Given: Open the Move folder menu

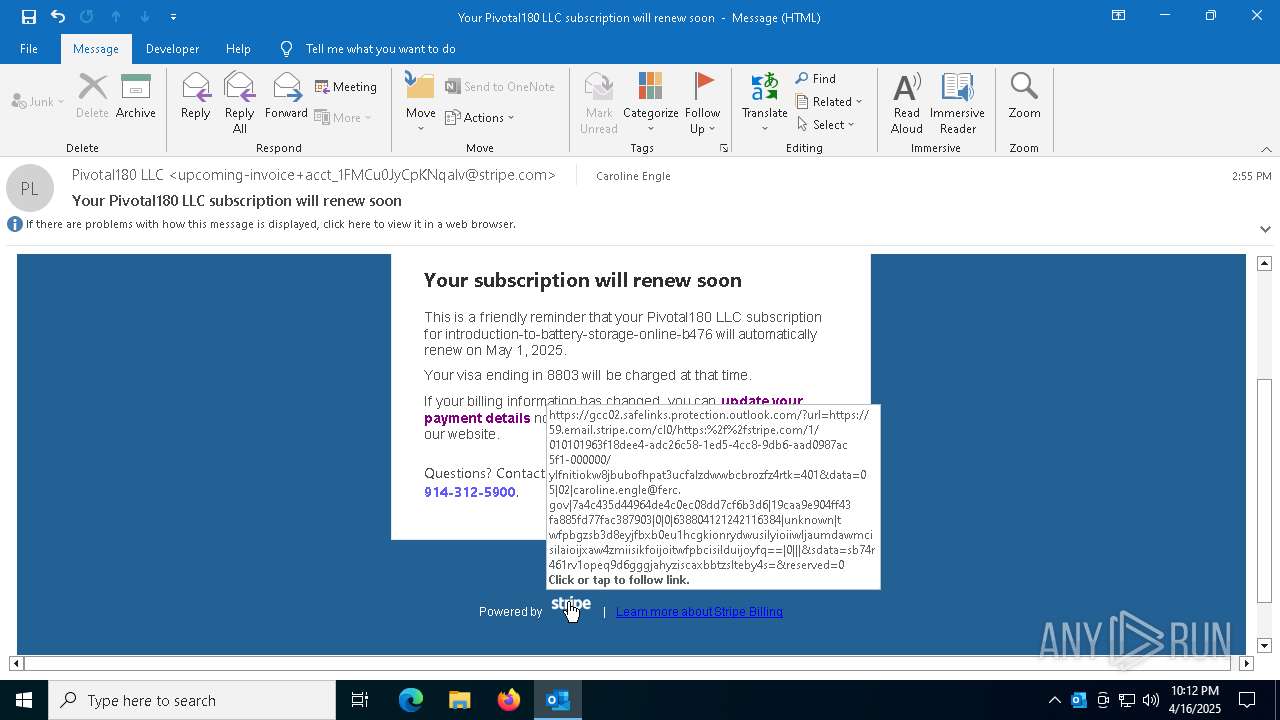Looking at the screenshot, I should point(421,103).
